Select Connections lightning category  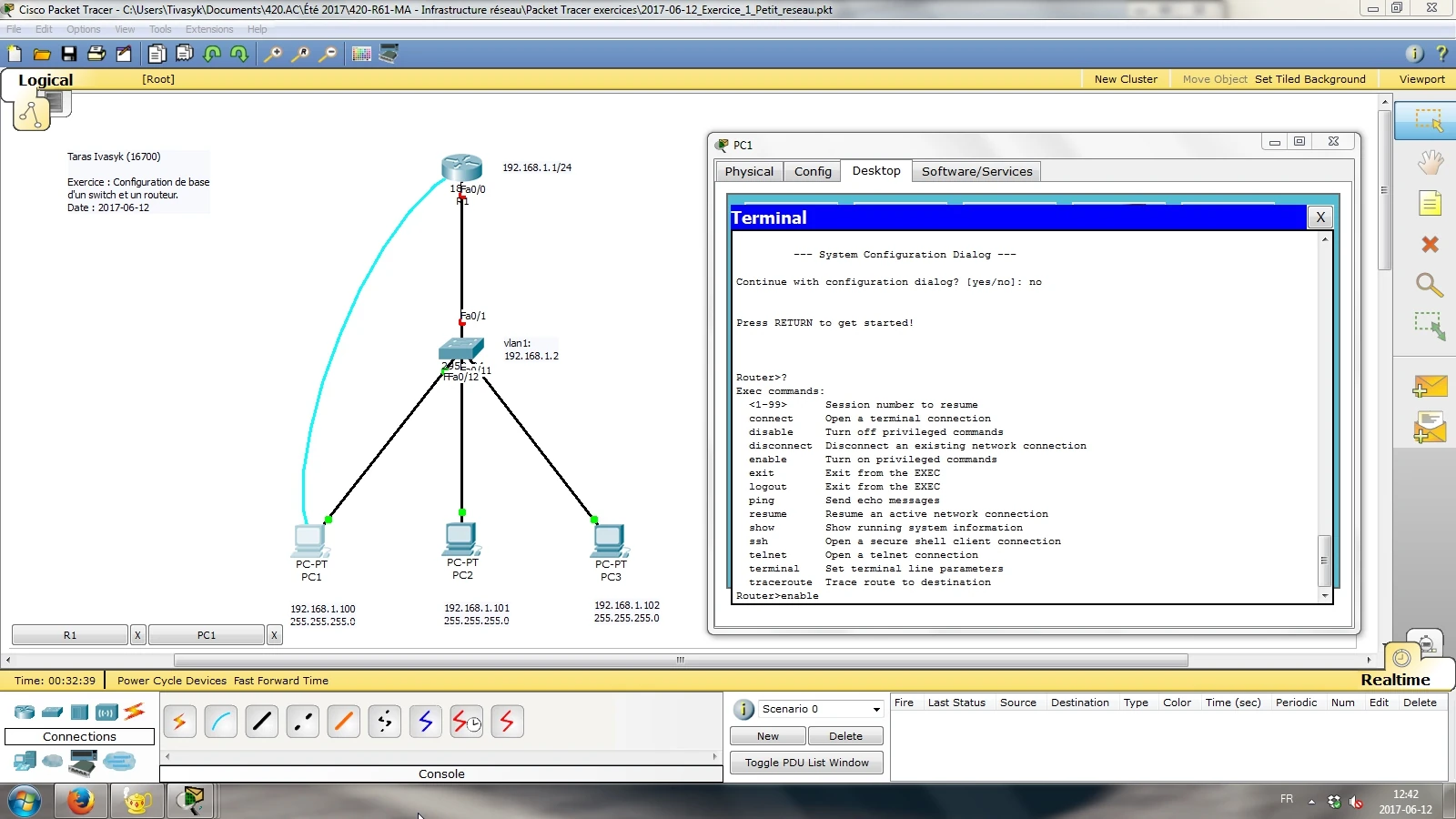[x=135, y=711]
